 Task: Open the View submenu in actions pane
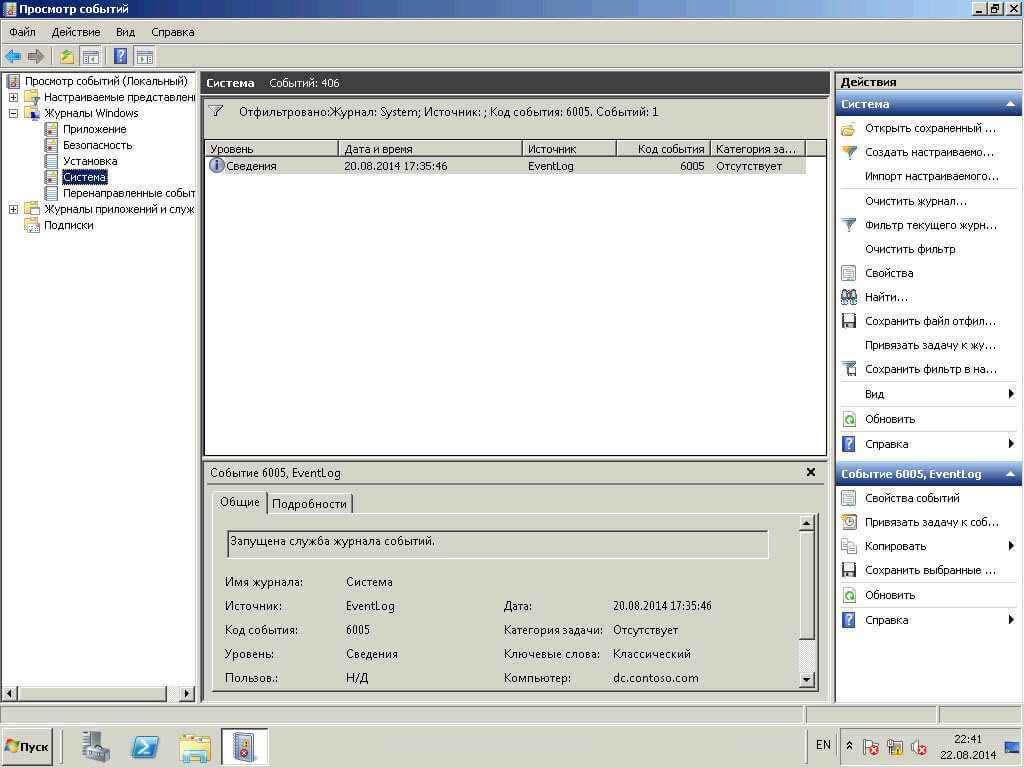[x=874, y=394]
